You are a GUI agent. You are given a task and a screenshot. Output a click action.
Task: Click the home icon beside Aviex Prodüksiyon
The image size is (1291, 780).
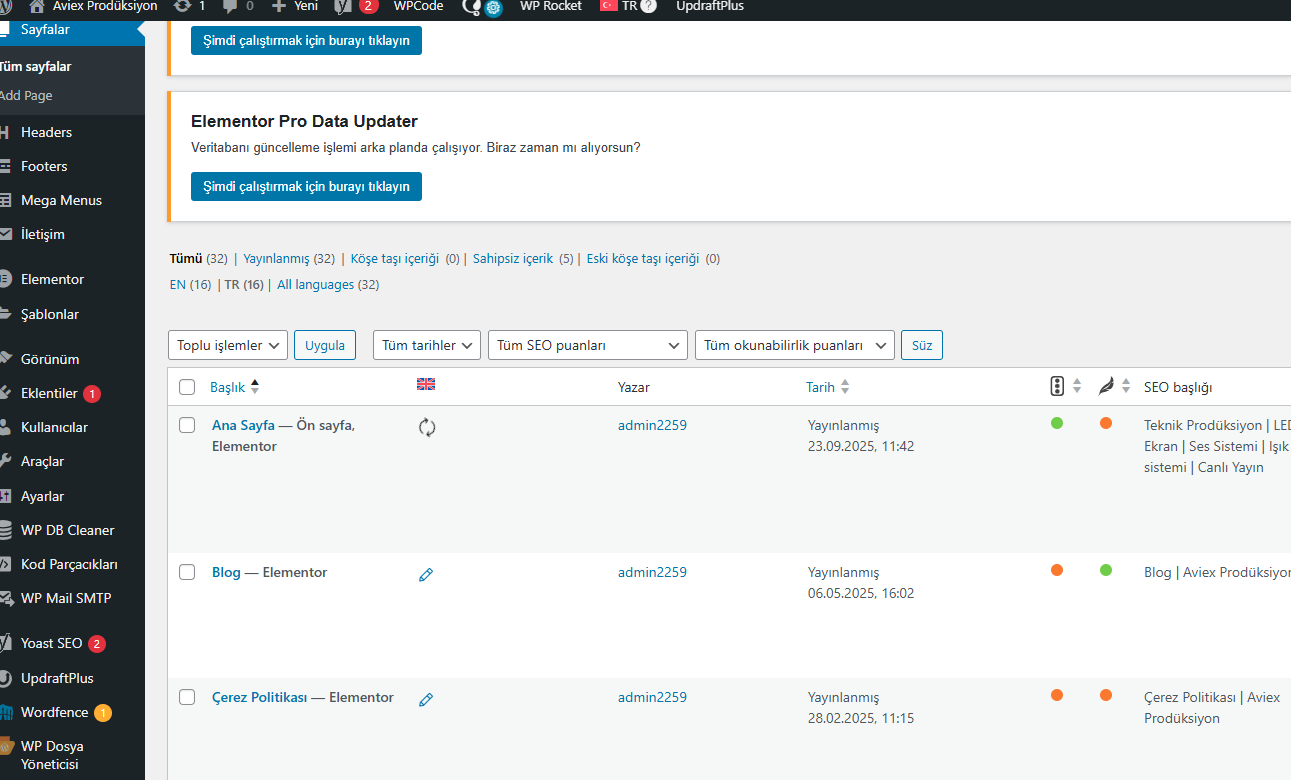click(36, 6)
